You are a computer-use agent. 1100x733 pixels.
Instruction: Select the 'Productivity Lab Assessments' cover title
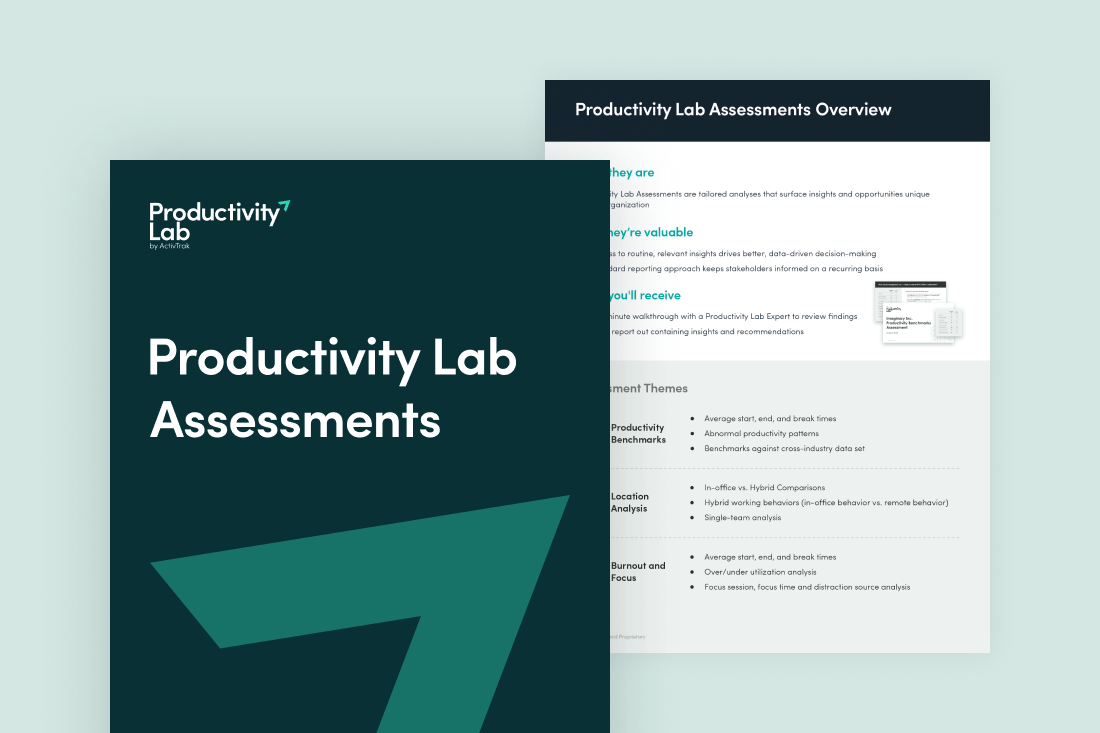coord(332,388)
